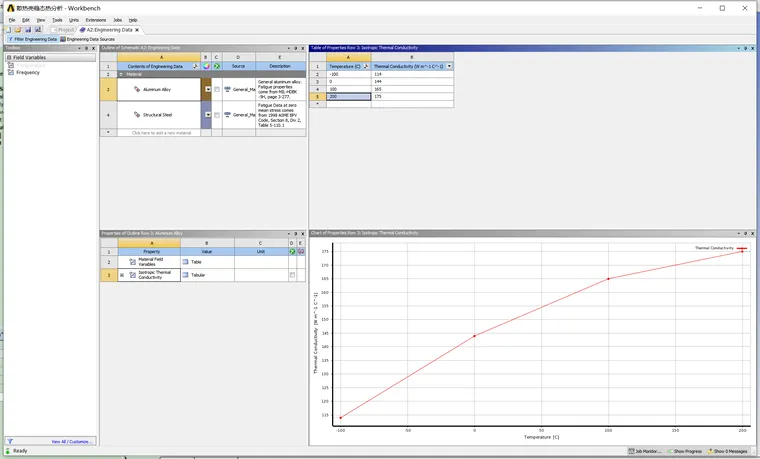Select the thermal conductivity cell containing 165
The image size is (760, 459).
pyautogui.click(x=412, y=89)
